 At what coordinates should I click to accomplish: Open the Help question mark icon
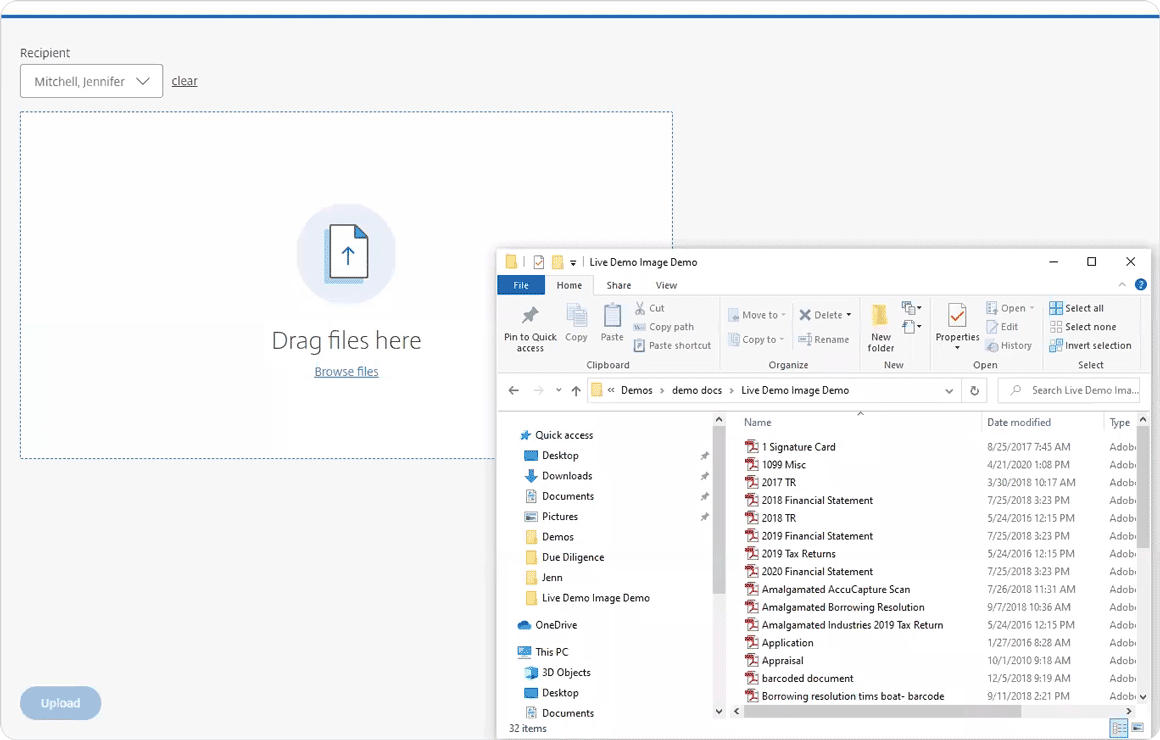point(1140,285)
